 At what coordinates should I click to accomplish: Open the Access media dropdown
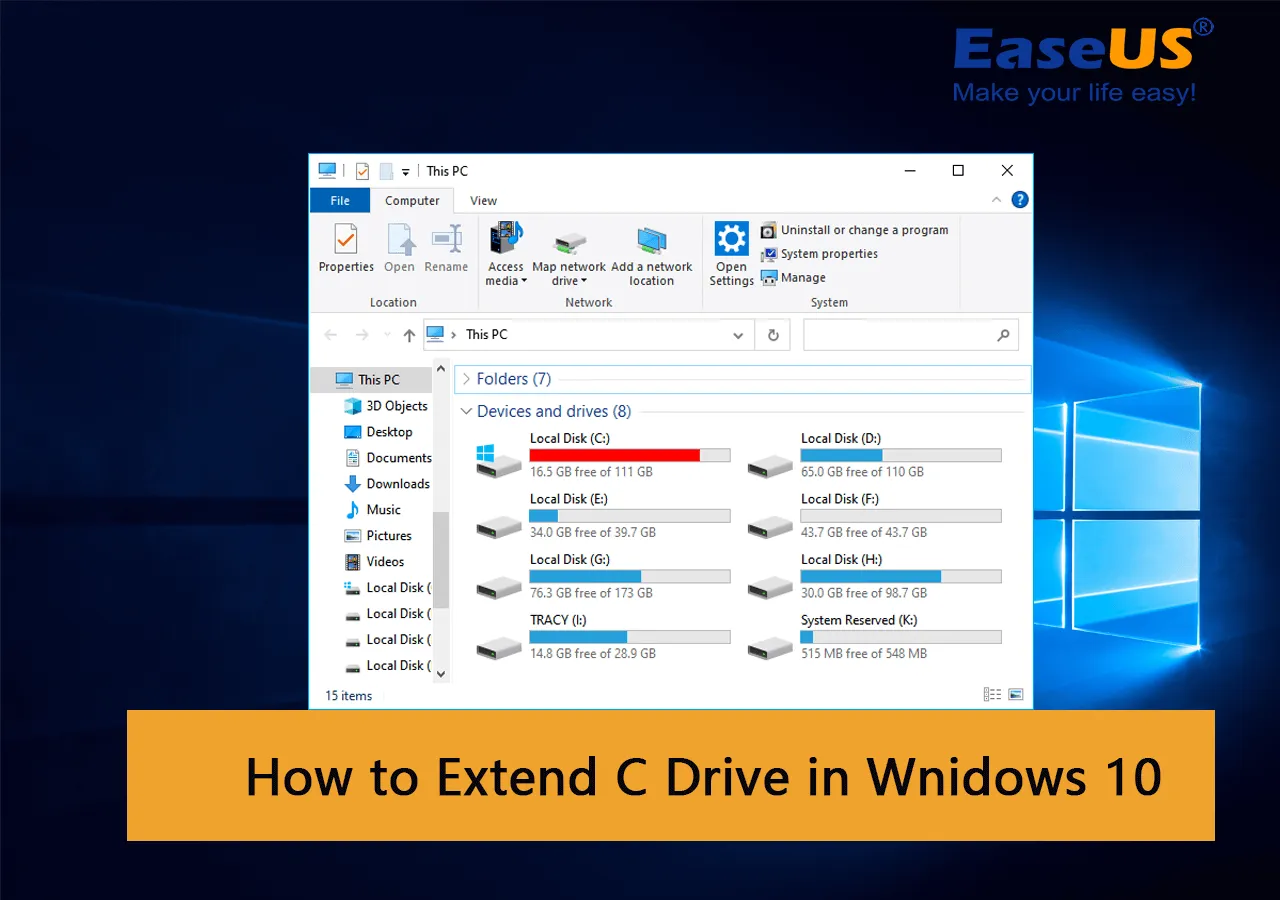(506, 254)
